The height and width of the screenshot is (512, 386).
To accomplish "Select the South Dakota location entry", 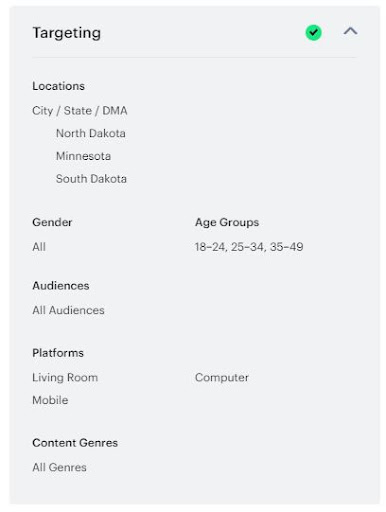I will coord(91,179).
